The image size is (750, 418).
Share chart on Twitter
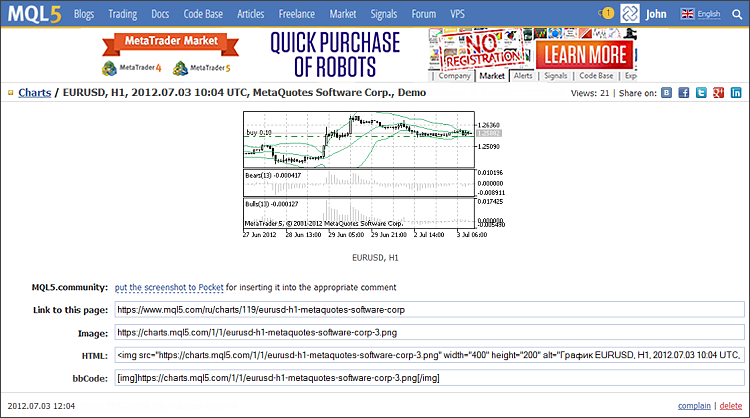(701, 93)
